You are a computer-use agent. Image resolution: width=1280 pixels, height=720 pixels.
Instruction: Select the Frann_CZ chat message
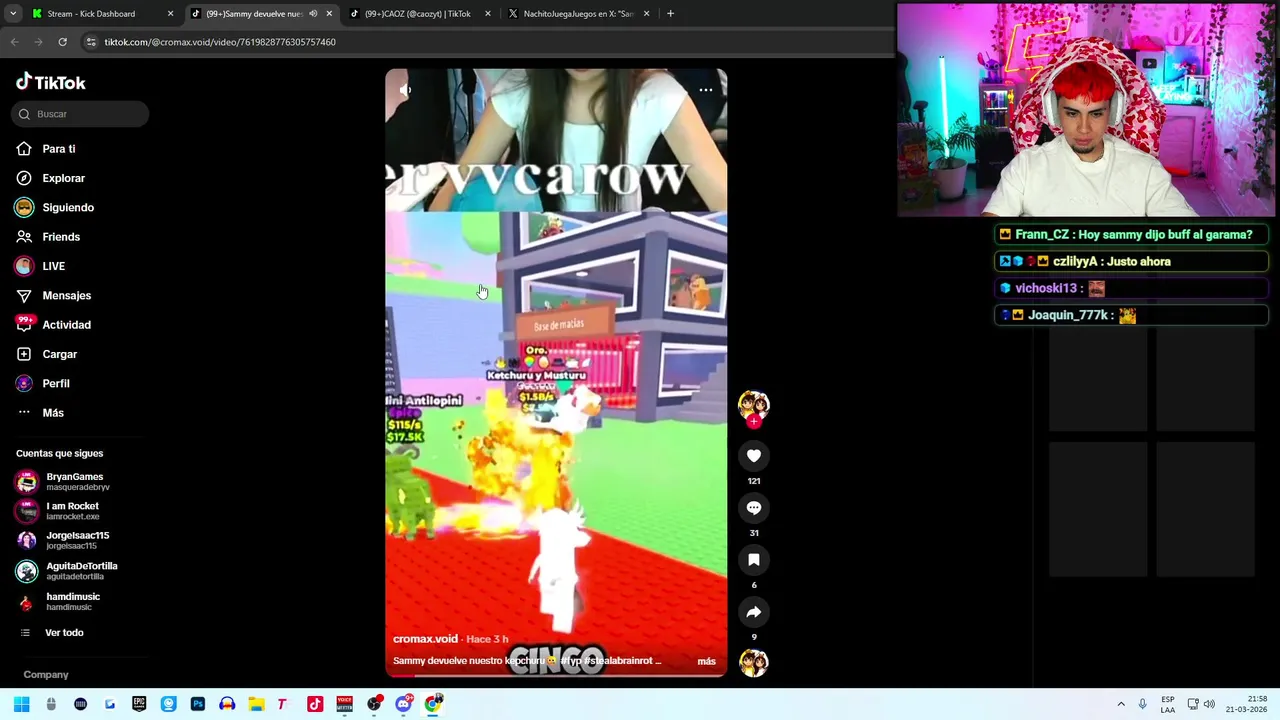point(1132,235)
